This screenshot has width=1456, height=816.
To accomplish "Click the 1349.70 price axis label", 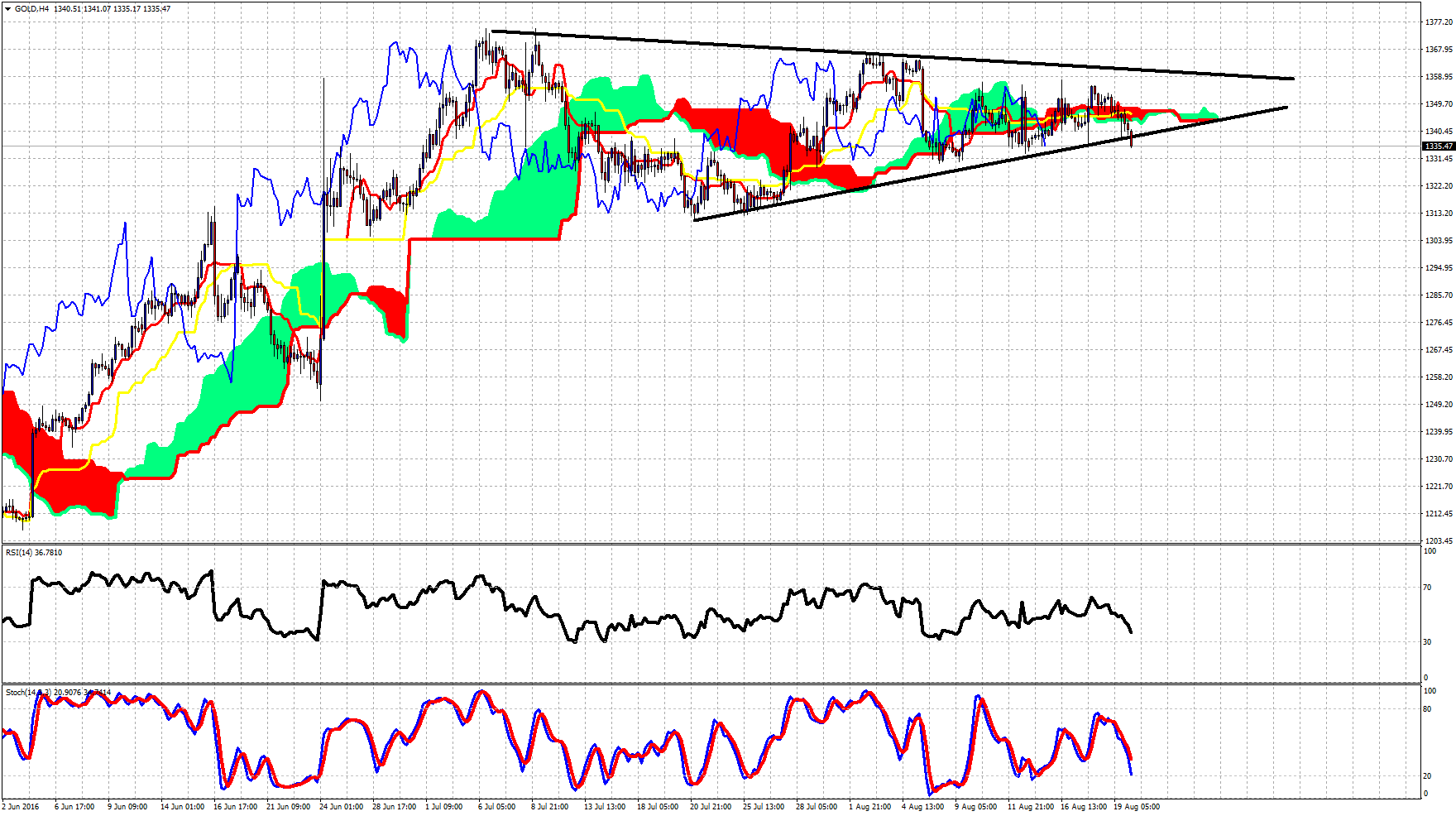I will click(1439, 104).
